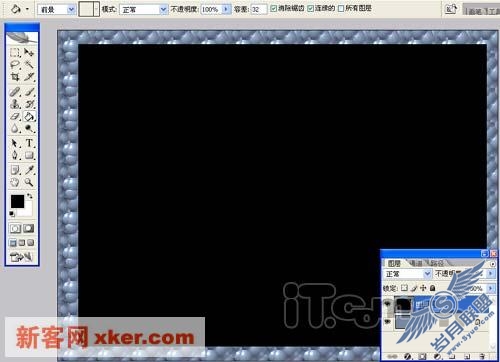Choose the Rectangular Marquee tool

tap(15, 52)
